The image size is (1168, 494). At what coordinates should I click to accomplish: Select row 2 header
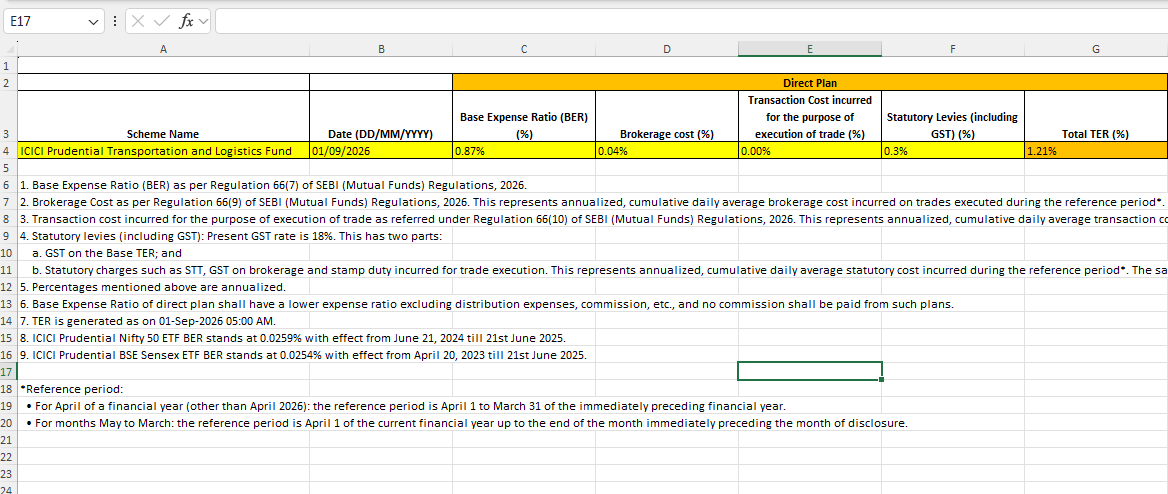(x=8, y=82)
